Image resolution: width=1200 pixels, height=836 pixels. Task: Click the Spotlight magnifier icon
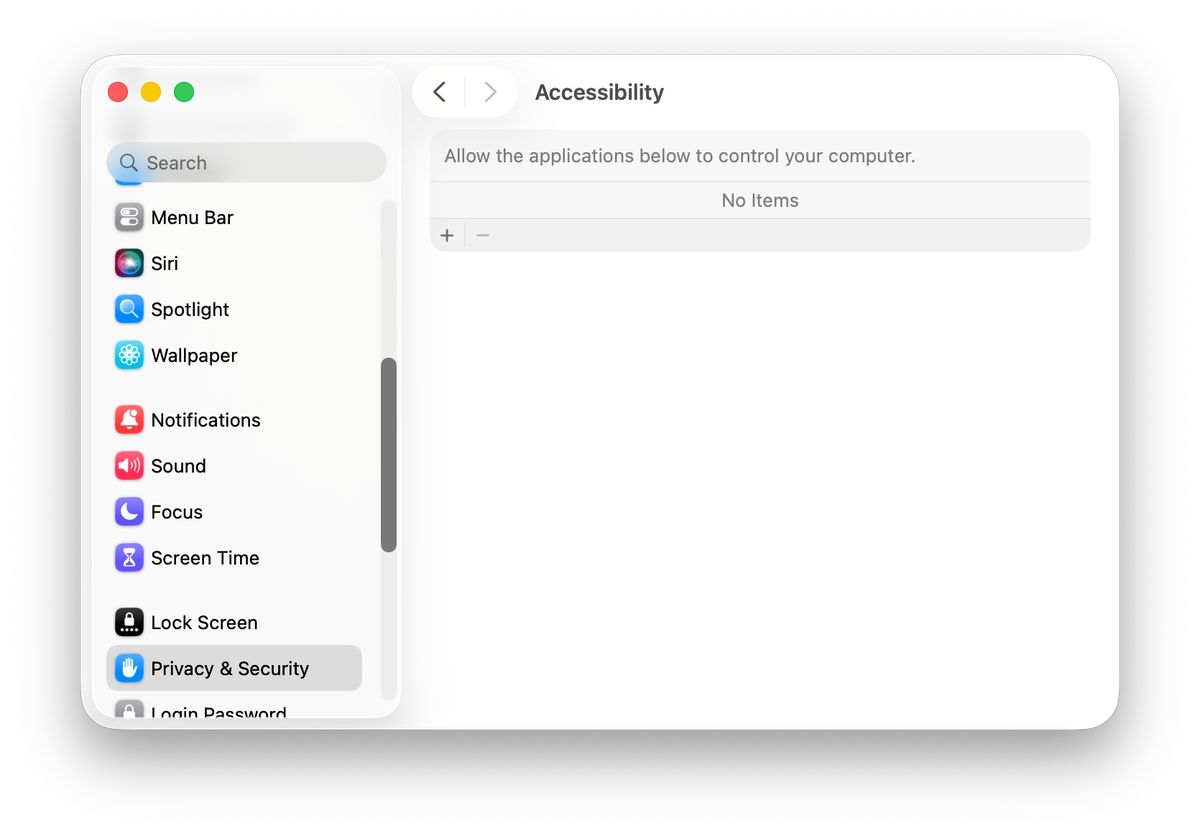(x=129, y=309)
